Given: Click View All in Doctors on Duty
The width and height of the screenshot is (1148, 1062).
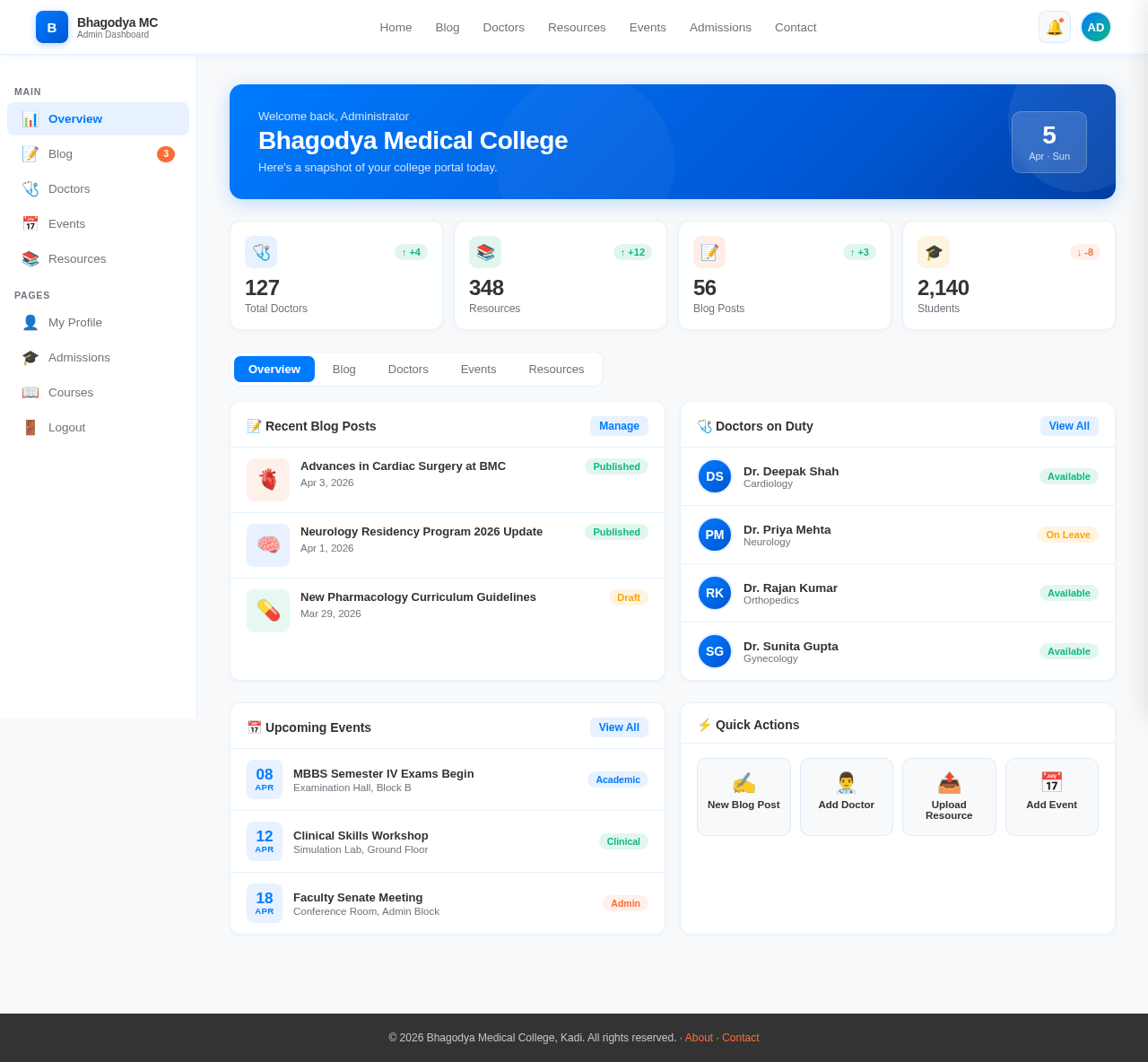Looking at the screenshot, I should 1069,426.
